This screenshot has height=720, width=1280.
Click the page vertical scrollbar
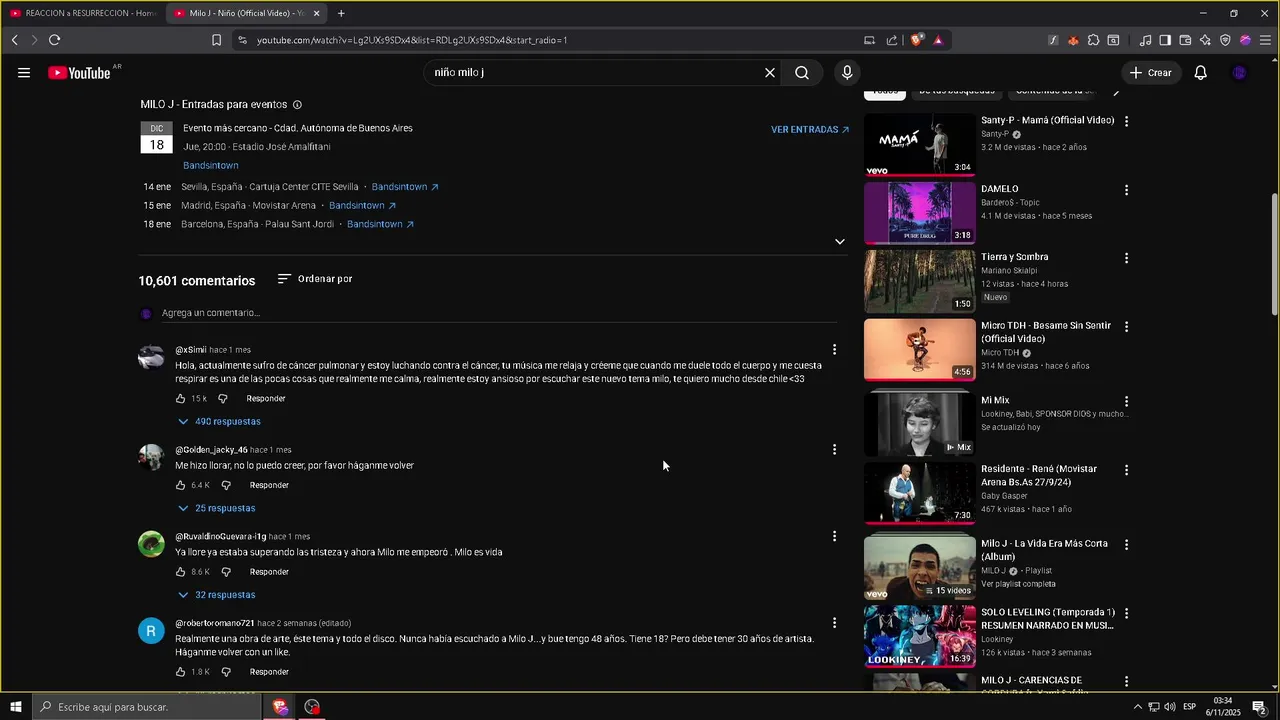click(x=1274, y=255)
